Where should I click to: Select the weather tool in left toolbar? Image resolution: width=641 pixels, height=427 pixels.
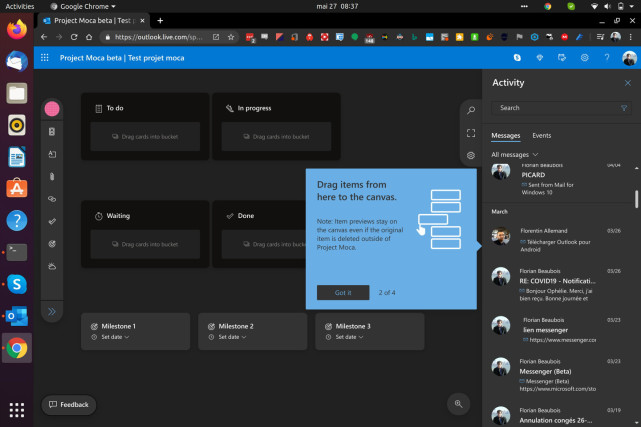pos(52,266)
